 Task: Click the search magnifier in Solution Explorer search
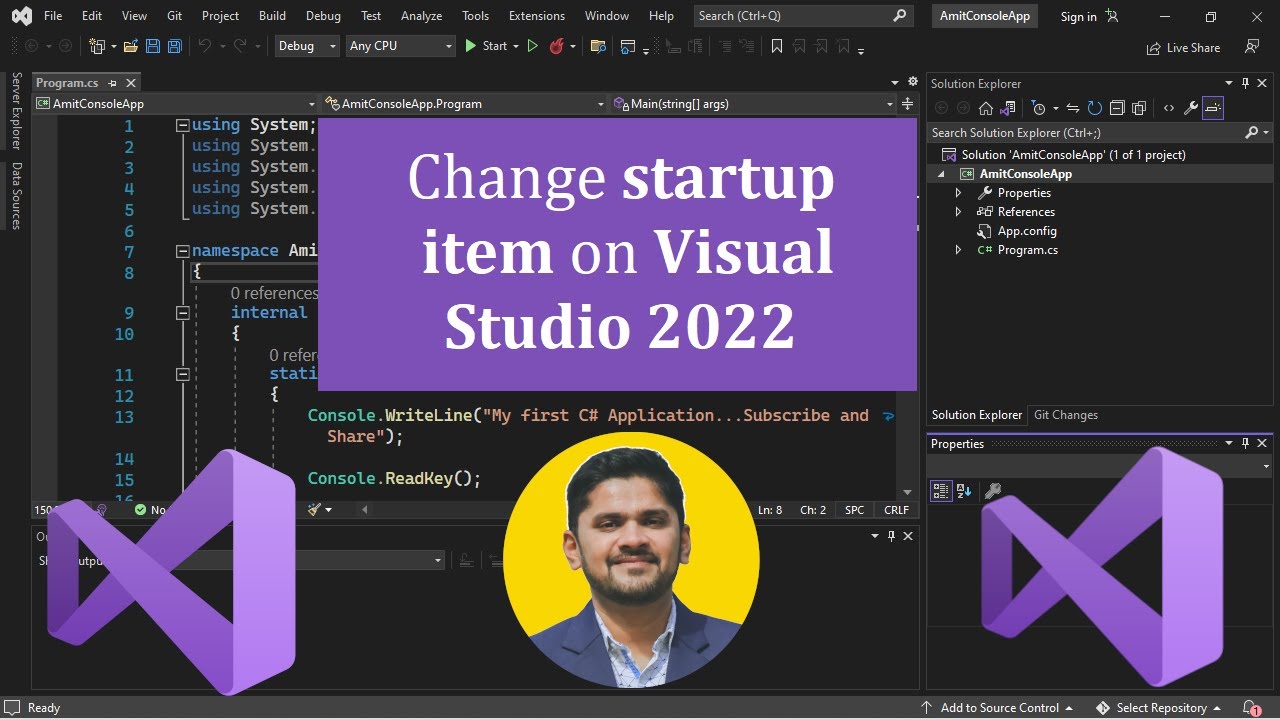point(1251,132)
